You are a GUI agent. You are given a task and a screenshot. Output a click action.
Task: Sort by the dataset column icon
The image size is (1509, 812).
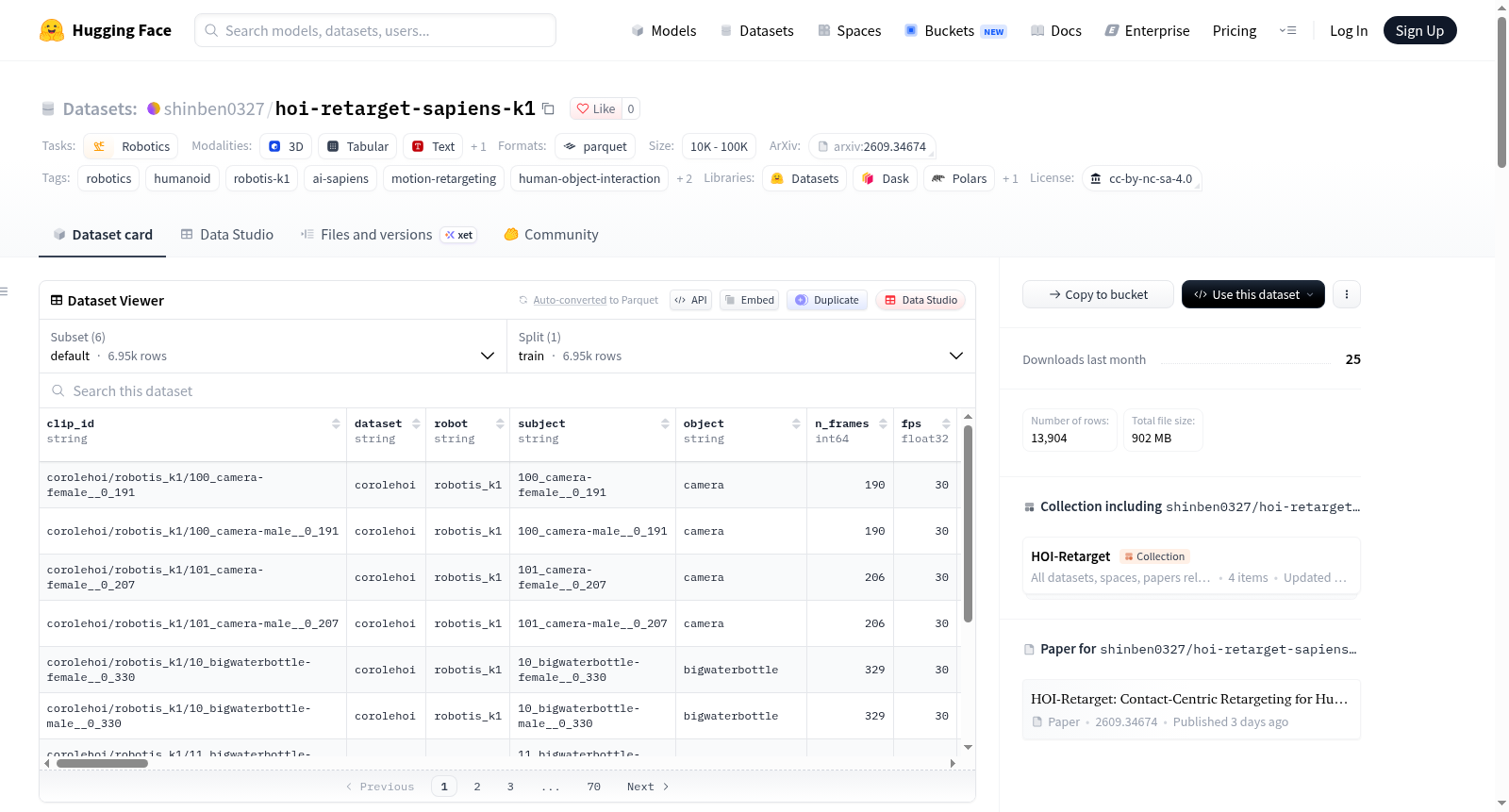tap(416, 423)
